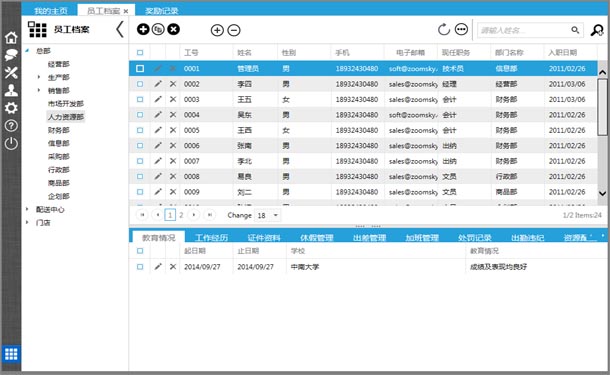Open the settings gear sidebar icon
This screenshot has height=375, width=610.
click(11, 108)
